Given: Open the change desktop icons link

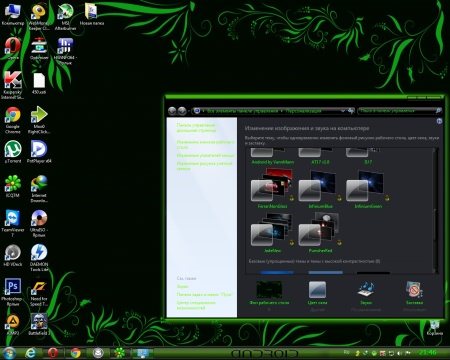Looking at the screenshot, I should tap(205, 144).
